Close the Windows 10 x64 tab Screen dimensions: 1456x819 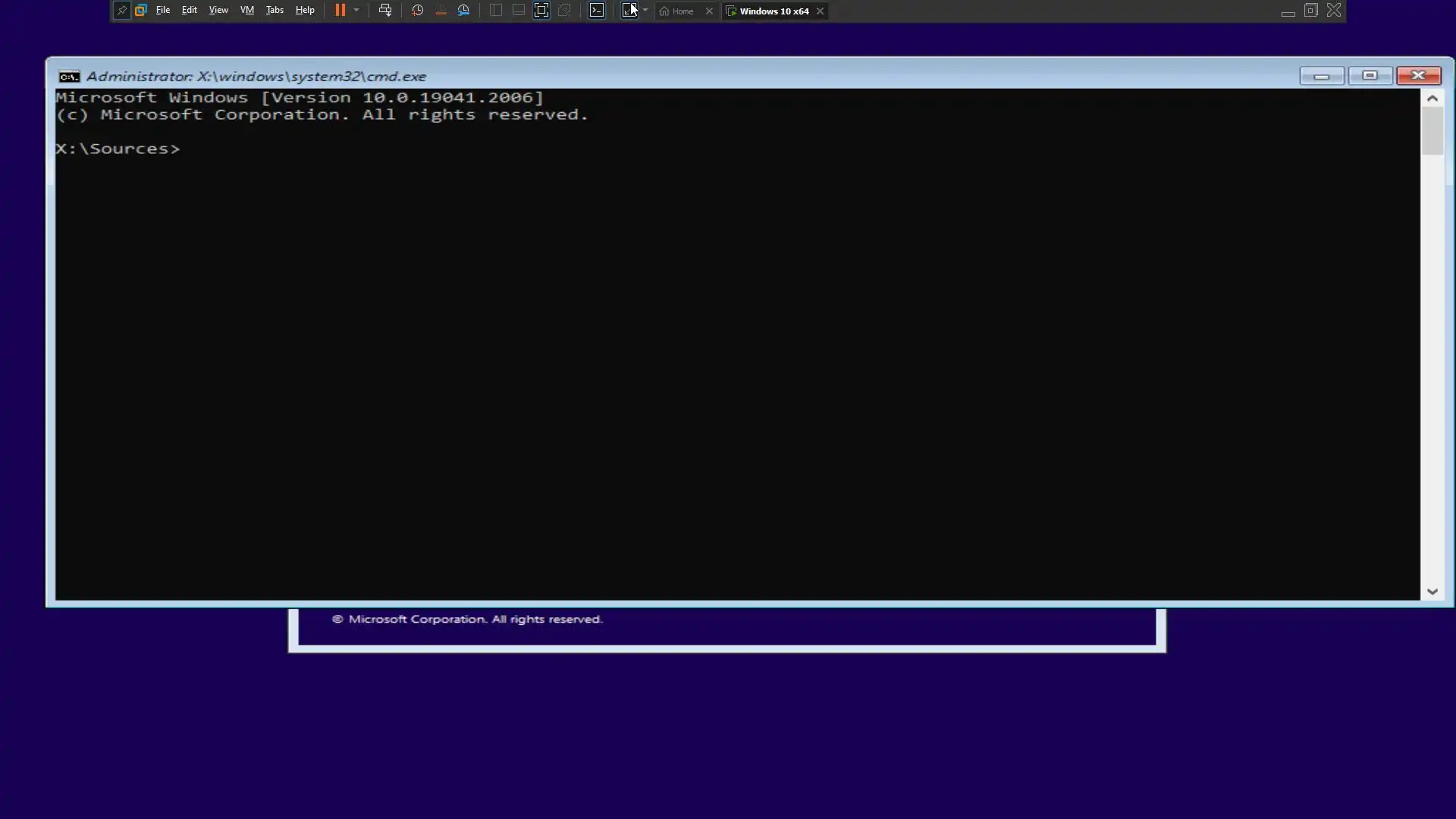[820, 11]
